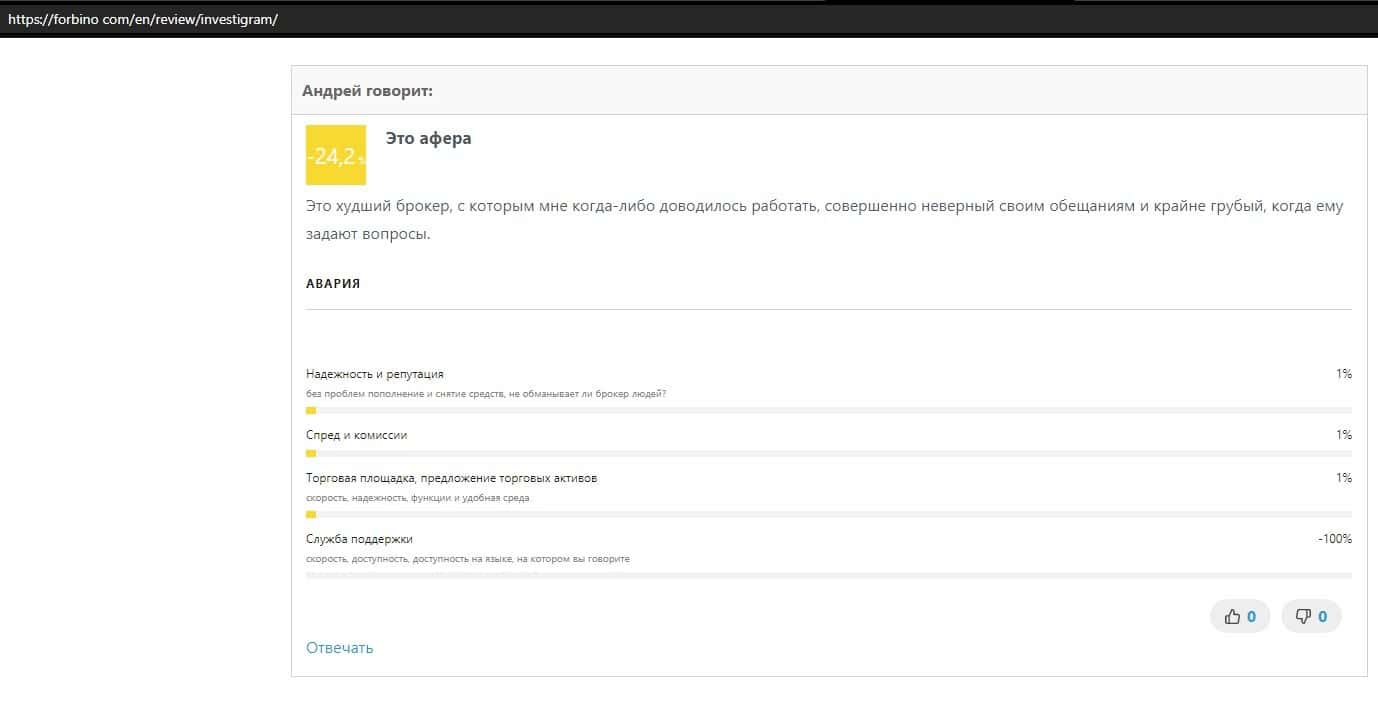The image size is (1378, 701).
Task: Click the Служба поддержки label
Action: (x=359, y=539)
